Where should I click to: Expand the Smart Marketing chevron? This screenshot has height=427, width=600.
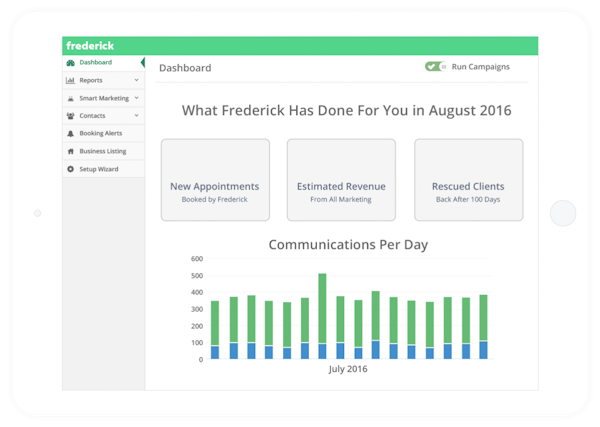click(137, 98)
